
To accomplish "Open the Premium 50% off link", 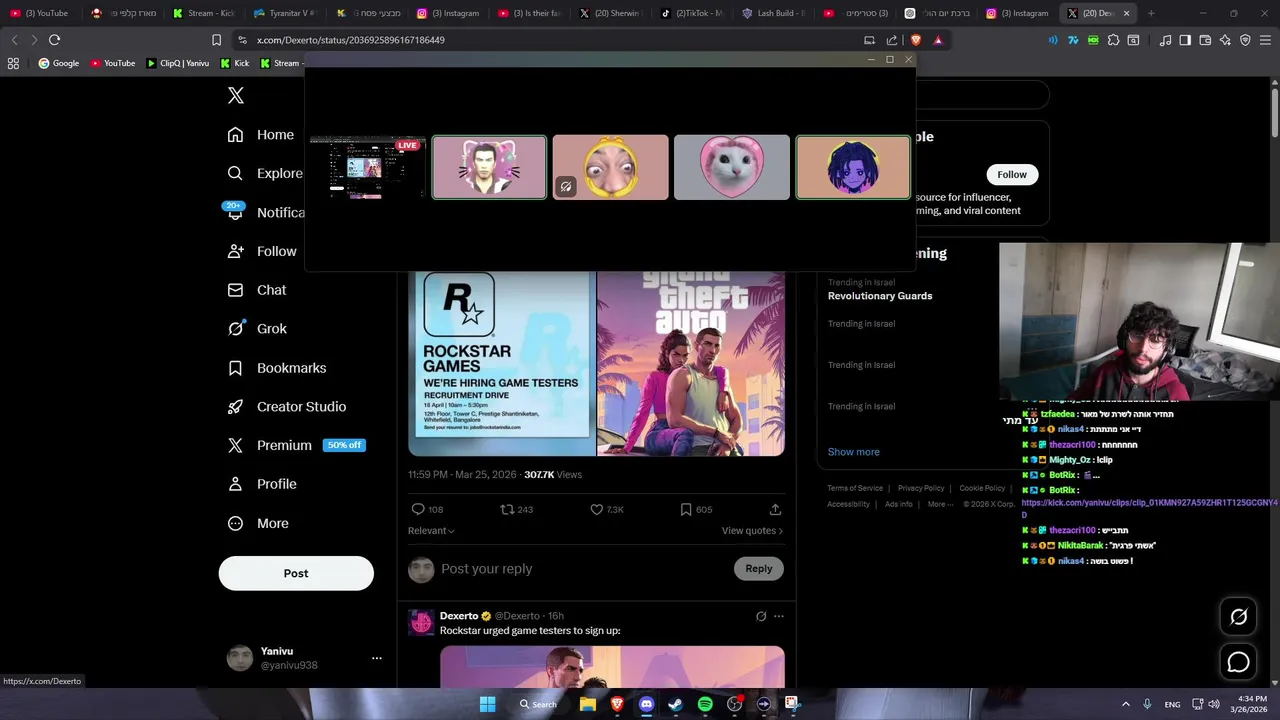I will (x=296, y=445).
